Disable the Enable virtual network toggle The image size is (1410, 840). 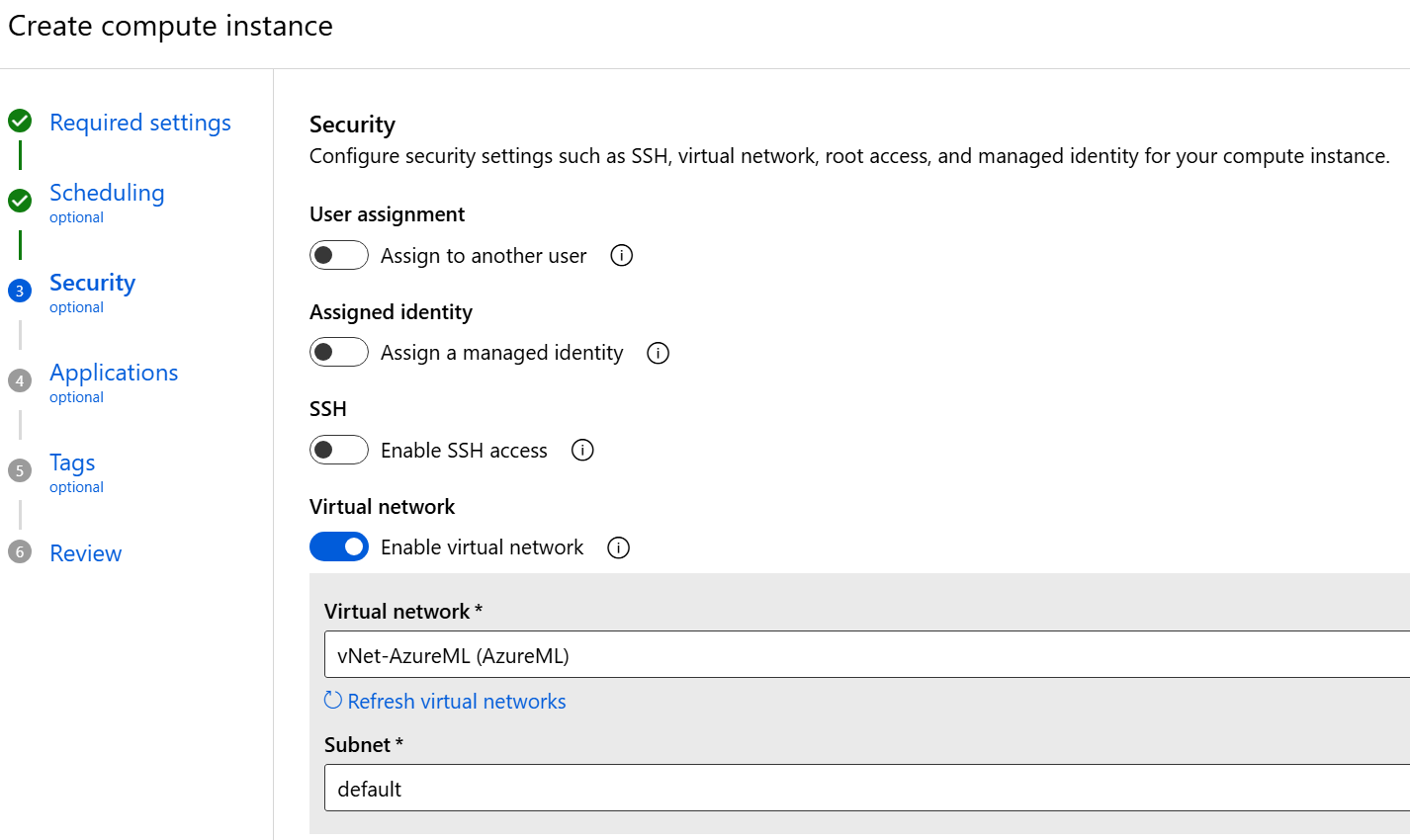[x=339, y=547]
